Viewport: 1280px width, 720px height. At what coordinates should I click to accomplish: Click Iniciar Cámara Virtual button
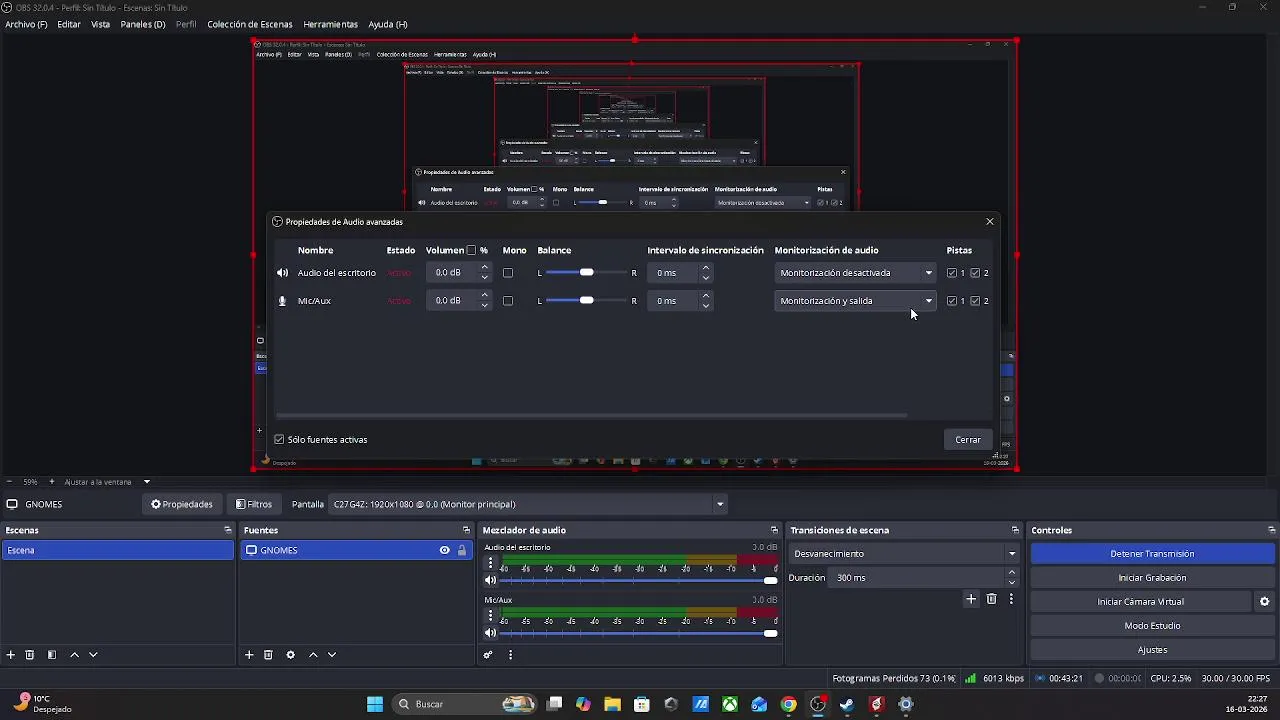coord(1140,602)
